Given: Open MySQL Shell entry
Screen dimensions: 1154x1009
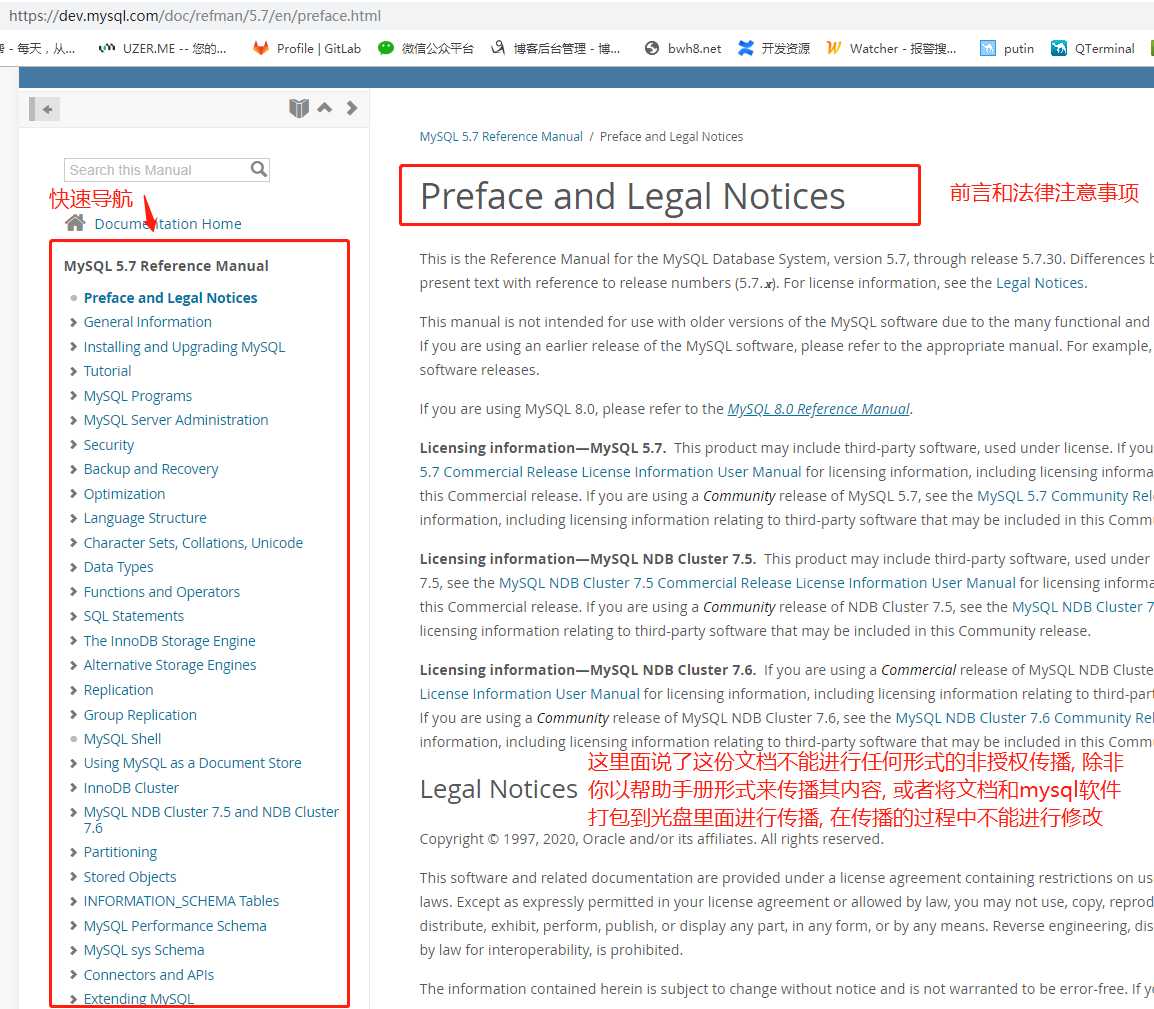Looking at the screenshot, I should (x=122, y=739).
